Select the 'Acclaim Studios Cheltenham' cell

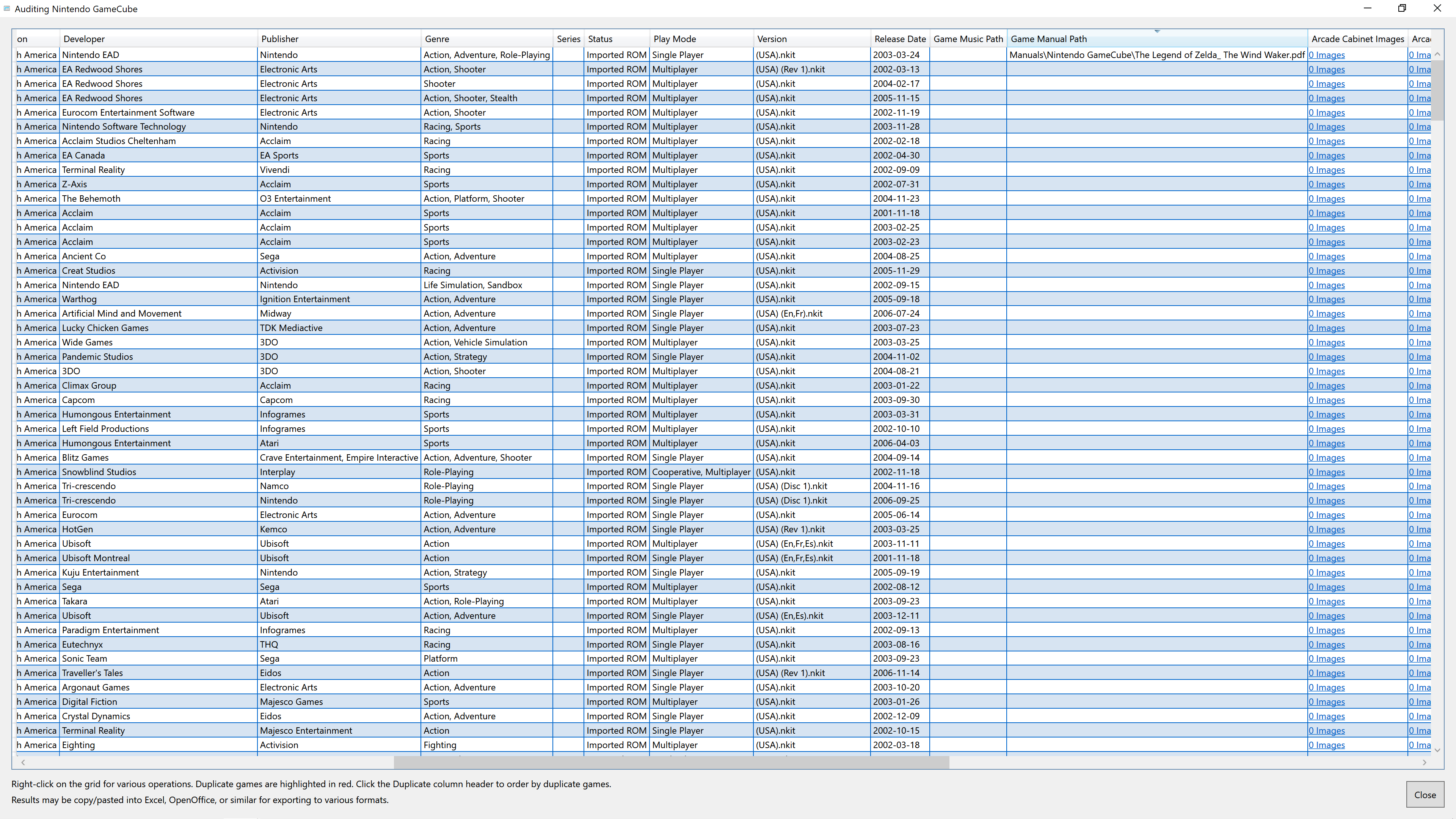(158, 141)
